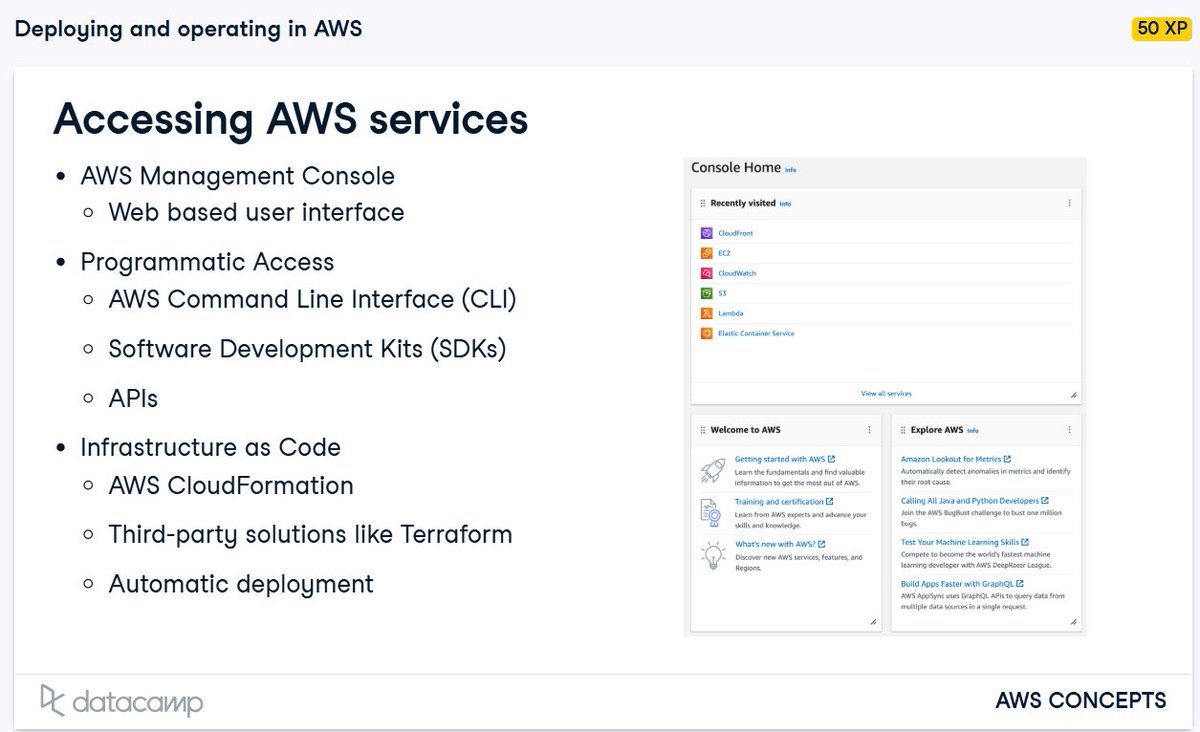This screenshot has height=732, width=1200.
Task: Click the 'AWS CONCEPTS' footer label
Action: pyautogui.click(x=1081, y=701)
